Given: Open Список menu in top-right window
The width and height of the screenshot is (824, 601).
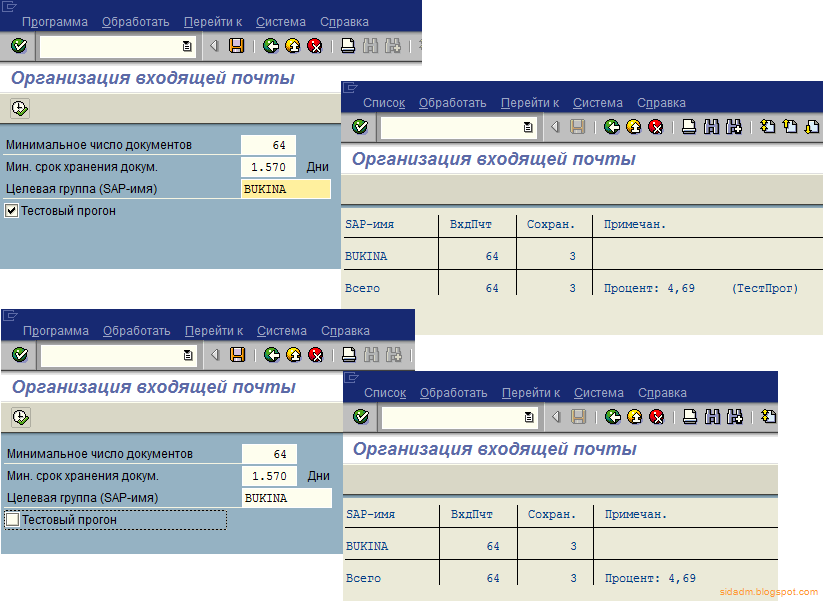Looking at the screenshot, I should [x=384, y=103].
